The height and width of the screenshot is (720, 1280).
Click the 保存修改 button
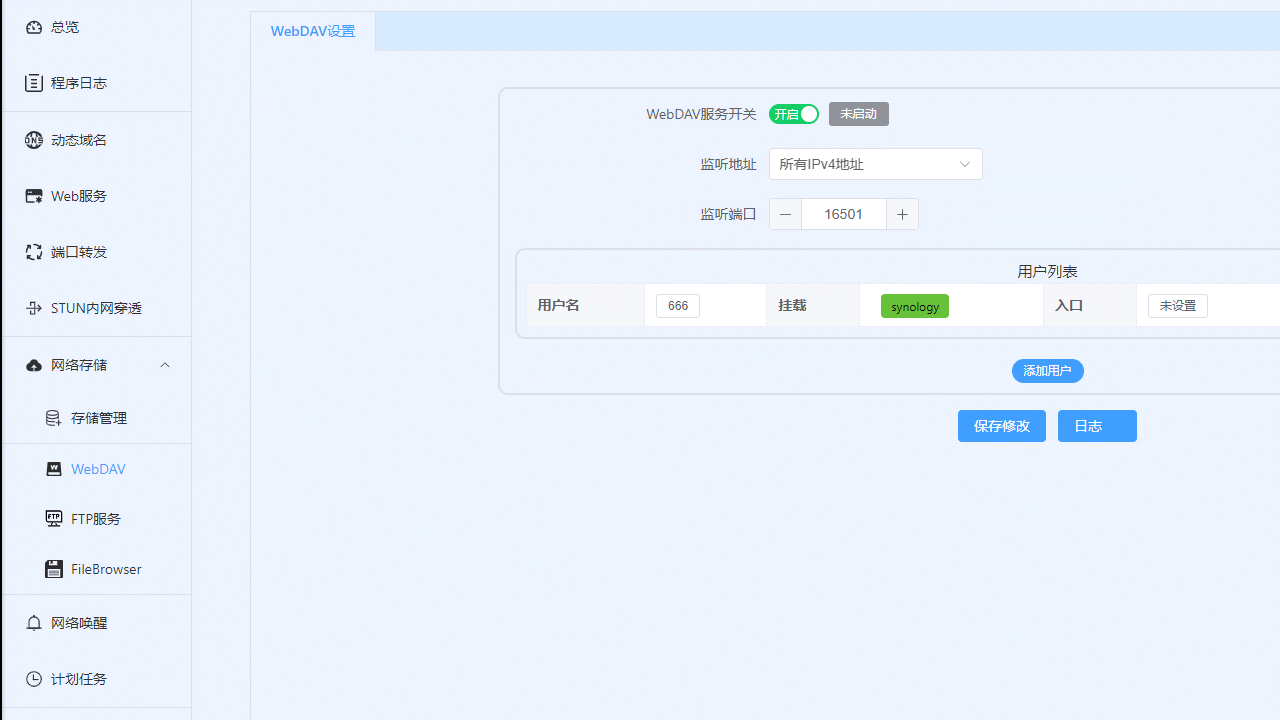(x=1001, y=426)
